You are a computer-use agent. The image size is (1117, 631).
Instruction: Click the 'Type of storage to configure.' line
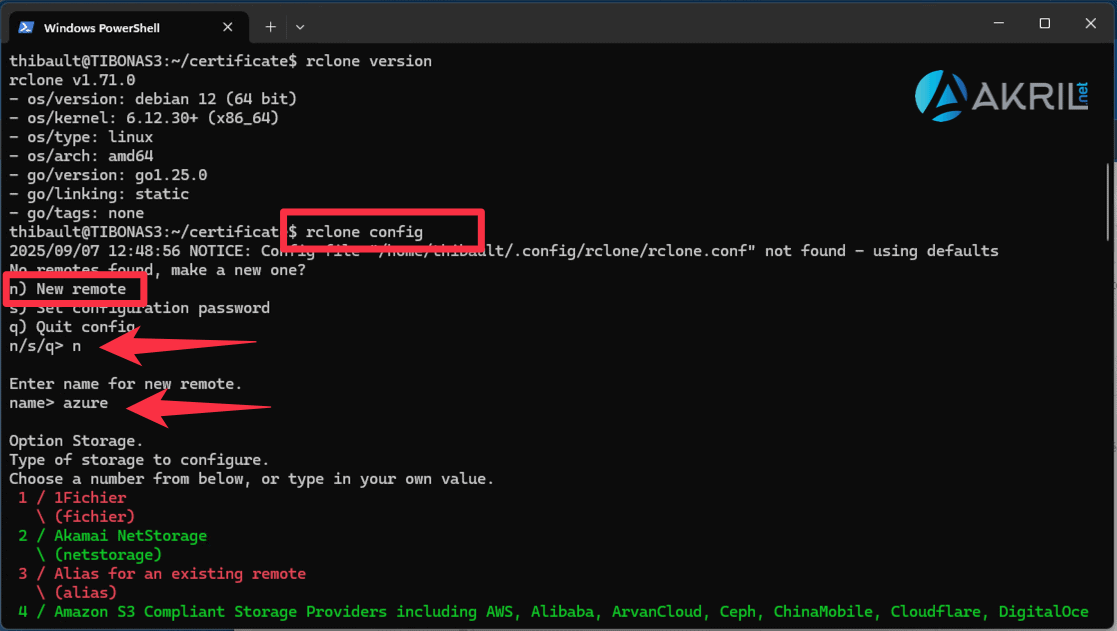(139, 460)
